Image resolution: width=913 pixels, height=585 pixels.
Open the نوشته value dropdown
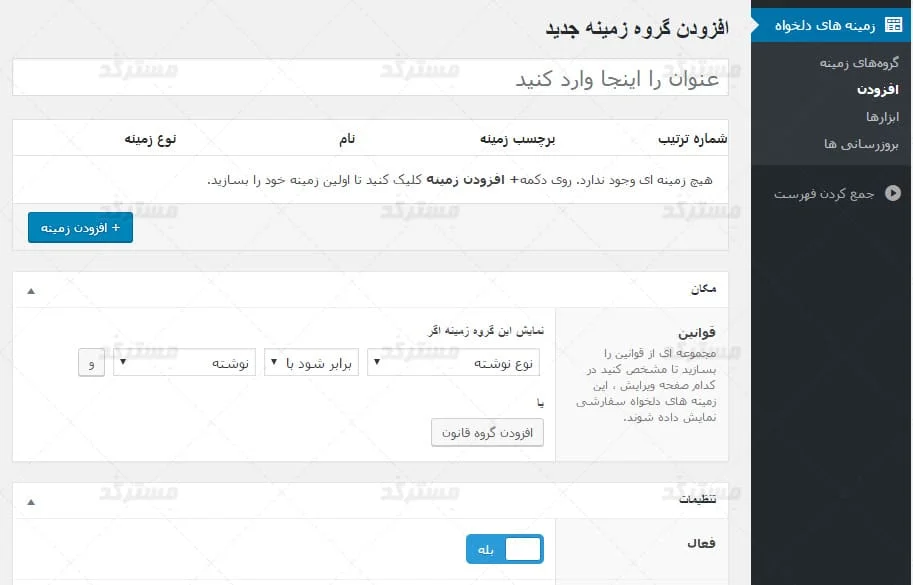tap(184, 362)
